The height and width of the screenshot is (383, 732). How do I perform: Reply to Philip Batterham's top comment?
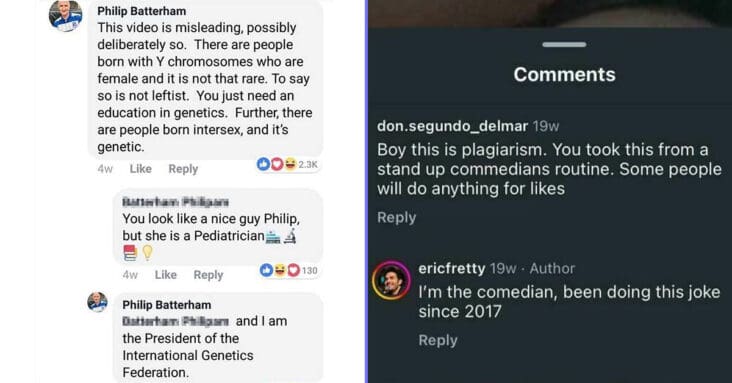click(183, 169)
